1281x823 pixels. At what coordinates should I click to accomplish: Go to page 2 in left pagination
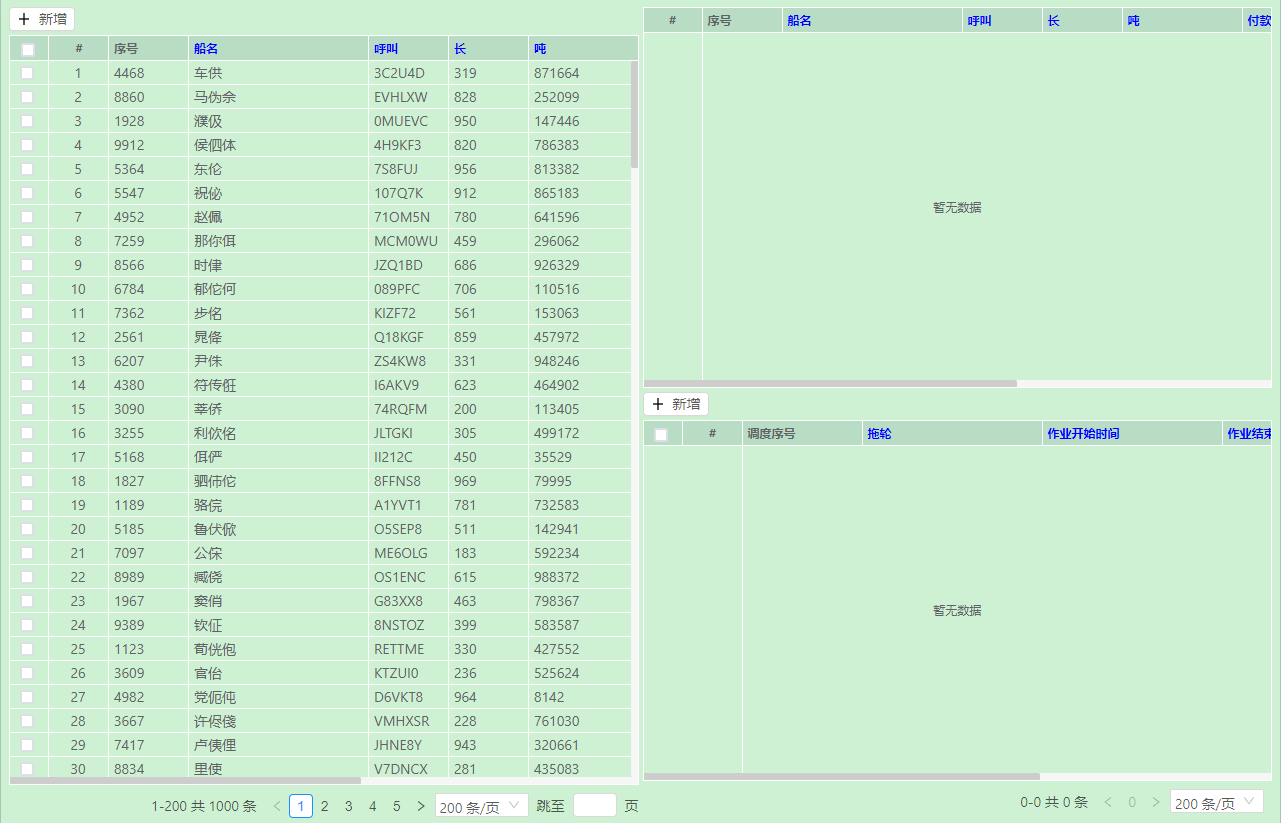tap(325, 806)
